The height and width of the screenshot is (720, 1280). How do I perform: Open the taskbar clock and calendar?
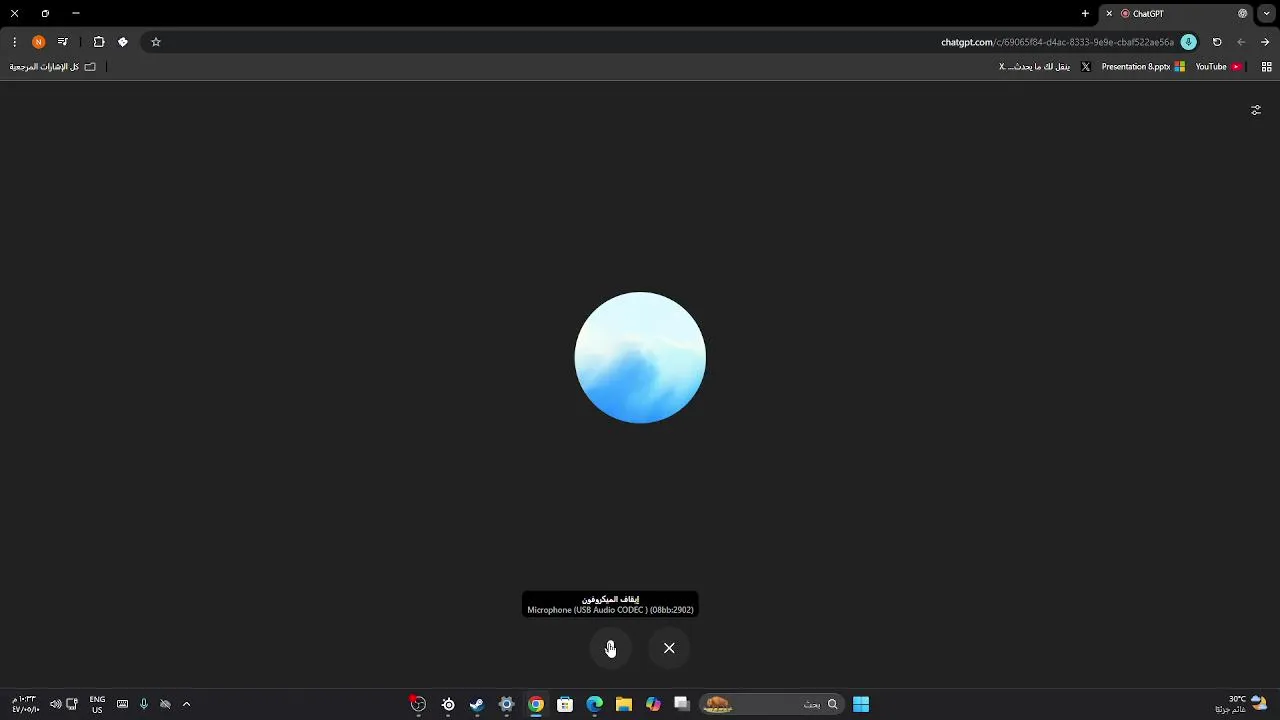click(25, 704)
